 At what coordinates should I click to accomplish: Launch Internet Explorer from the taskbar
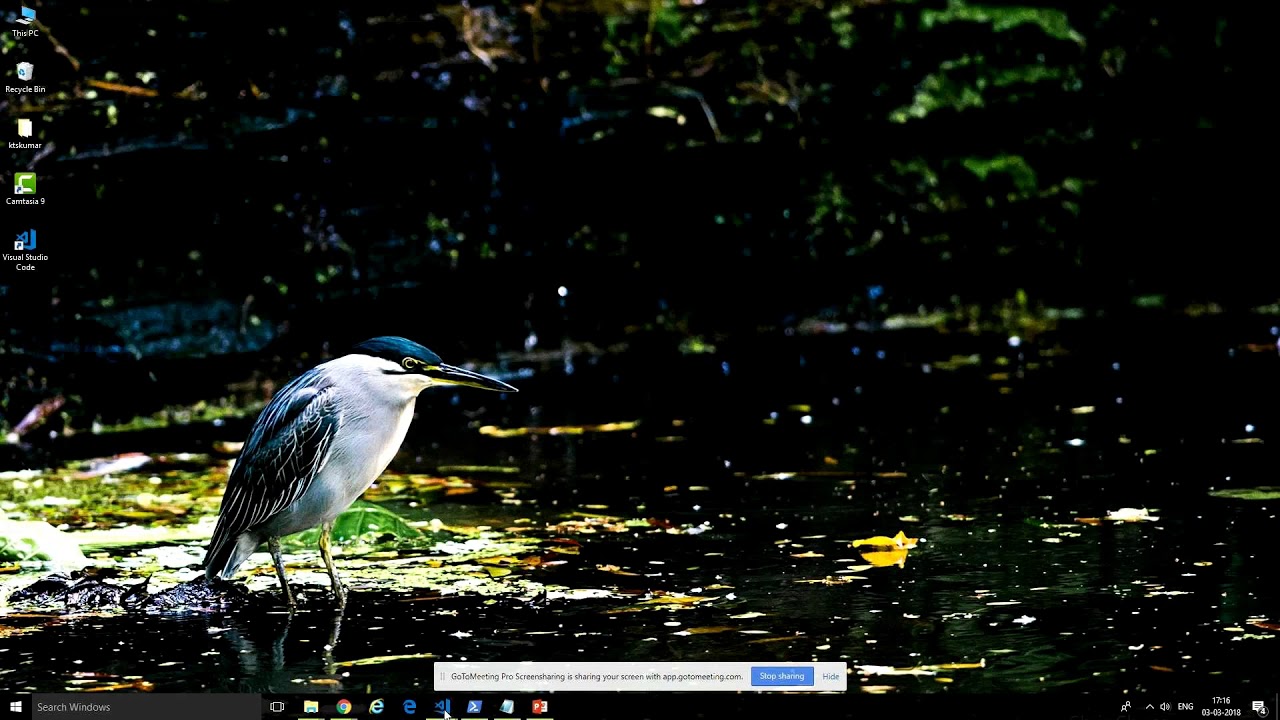pos(376,707)
